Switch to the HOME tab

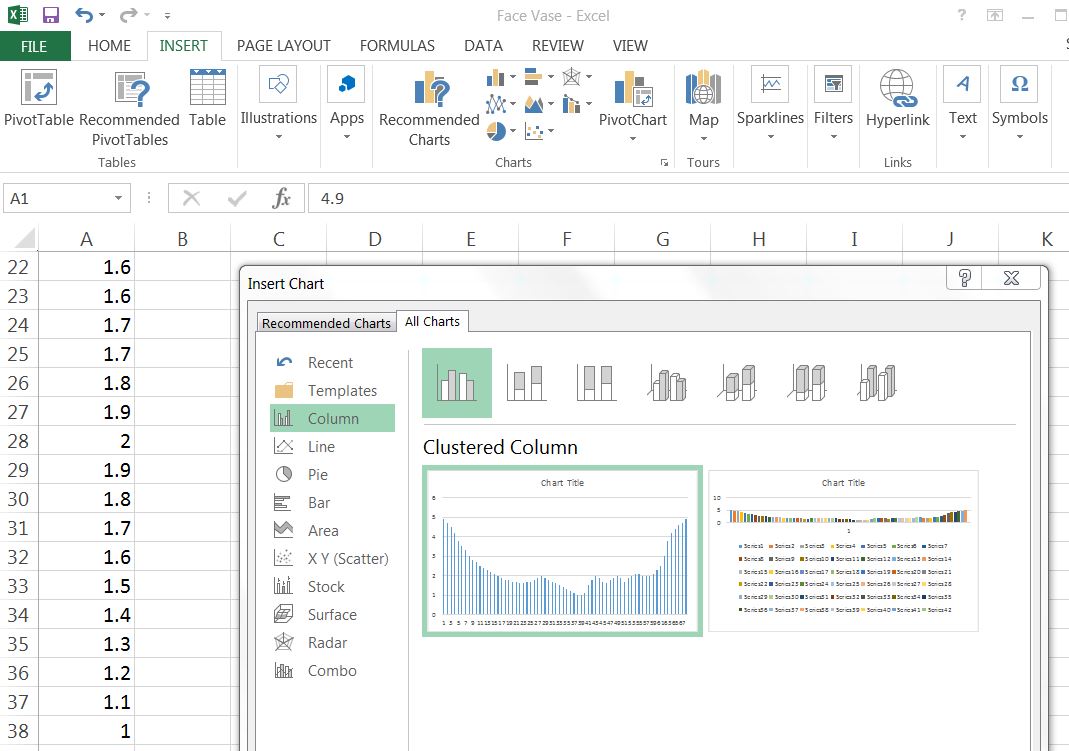[109, 46]
